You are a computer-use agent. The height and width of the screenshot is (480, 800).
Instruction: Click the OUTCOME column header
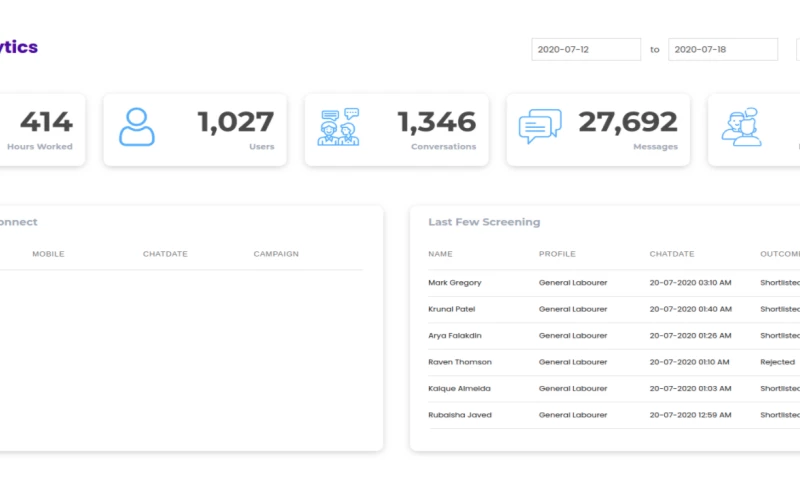click(780, 254)
